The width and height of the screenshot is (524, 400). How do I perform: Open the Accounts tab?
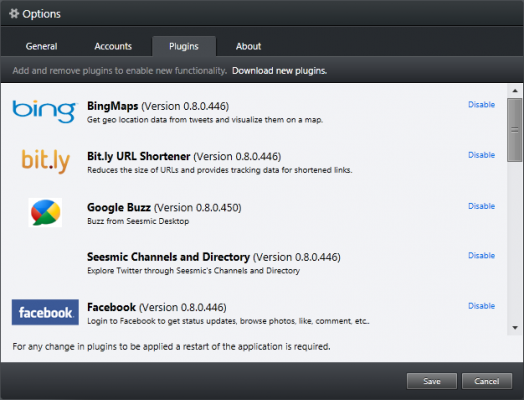[113, 46]
